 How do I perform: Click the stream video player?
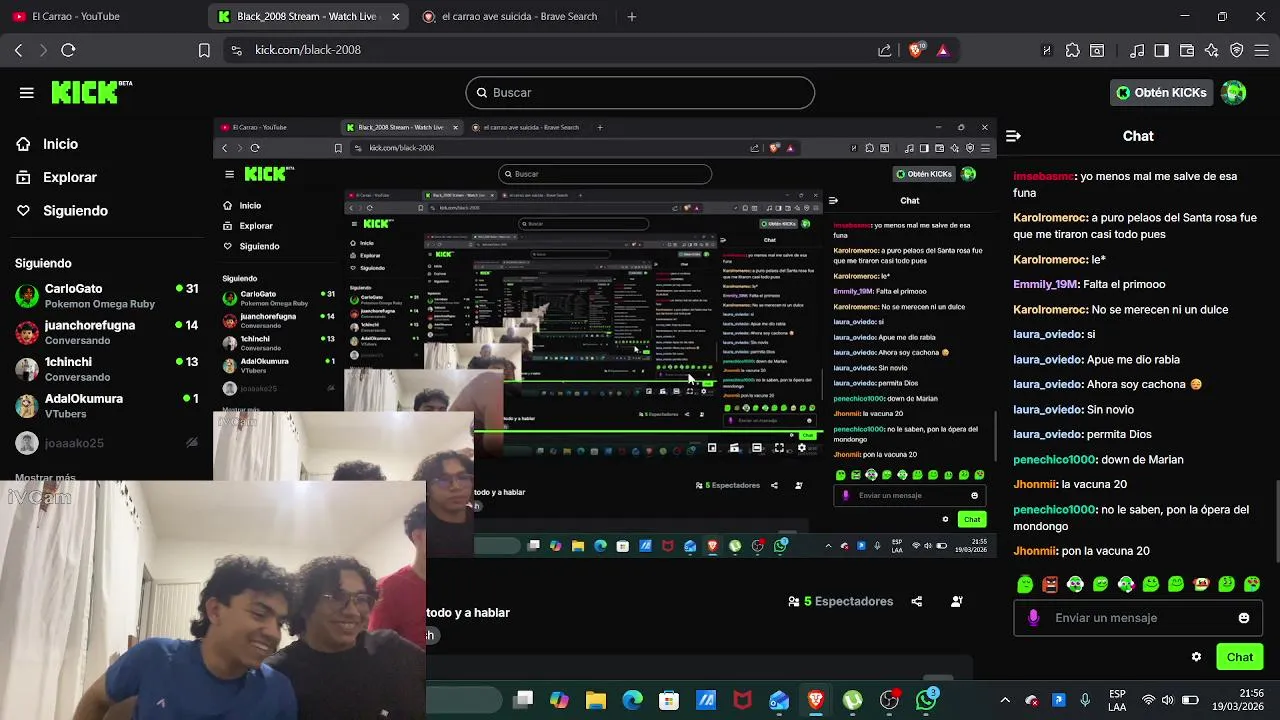tap(605, 340)
